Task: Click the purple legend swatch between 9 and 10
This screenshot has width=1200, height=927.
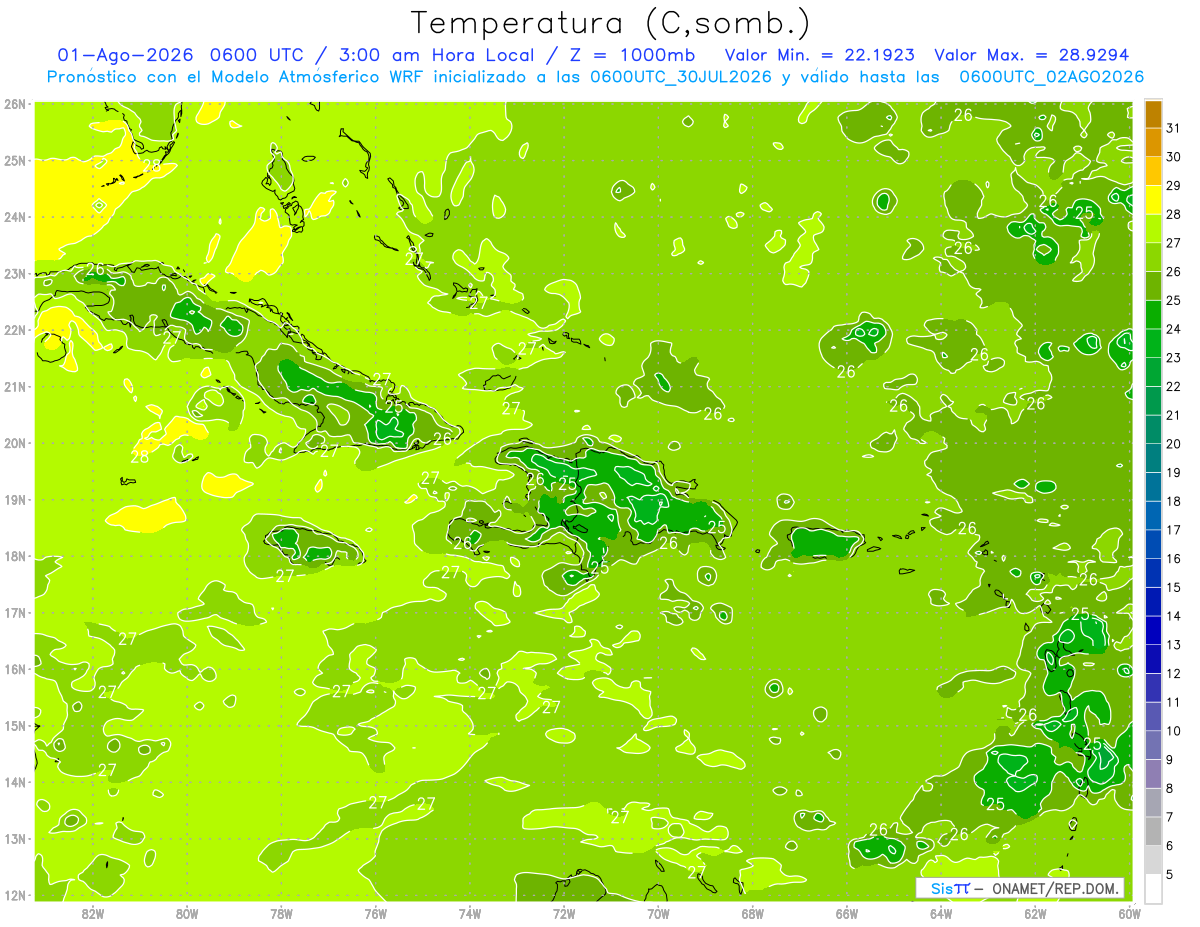Action: click(x=1153, y=745)
